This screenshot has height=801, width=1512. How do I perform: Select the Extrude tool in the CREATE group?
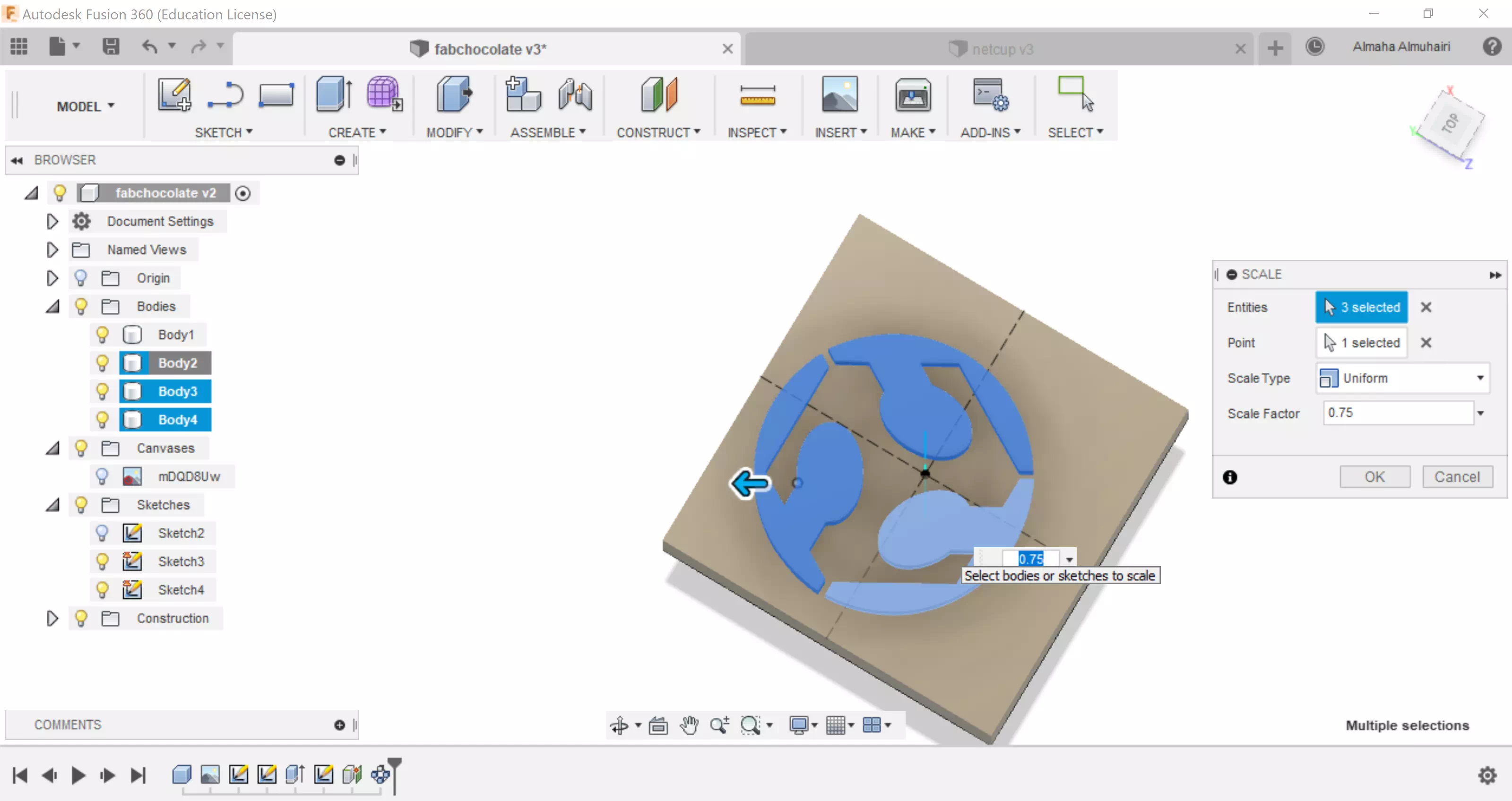(333, 95)
